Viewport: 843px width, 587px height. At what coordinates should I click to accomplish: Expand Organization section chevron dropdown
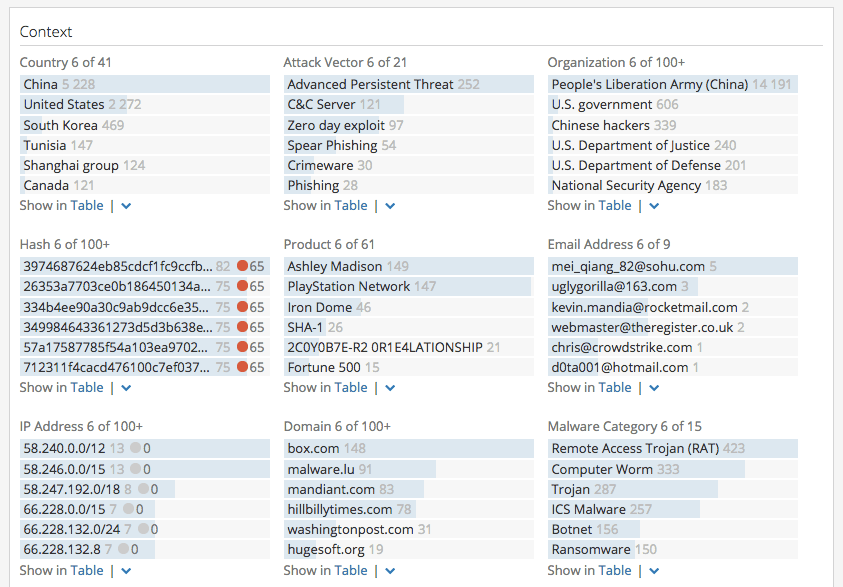point(654,206)
